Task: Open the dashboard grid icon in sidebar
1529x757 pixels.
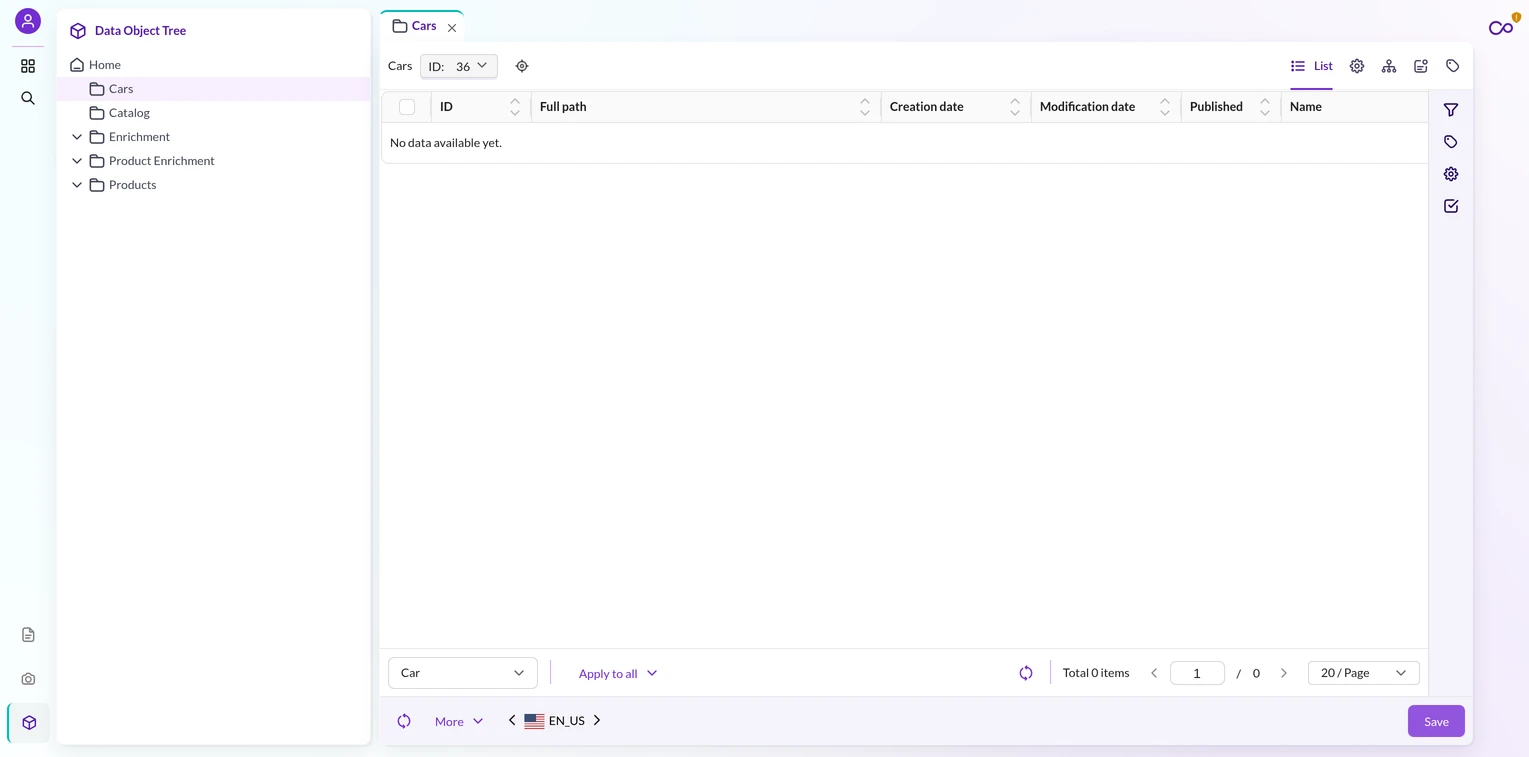Action: click(28, 66)
